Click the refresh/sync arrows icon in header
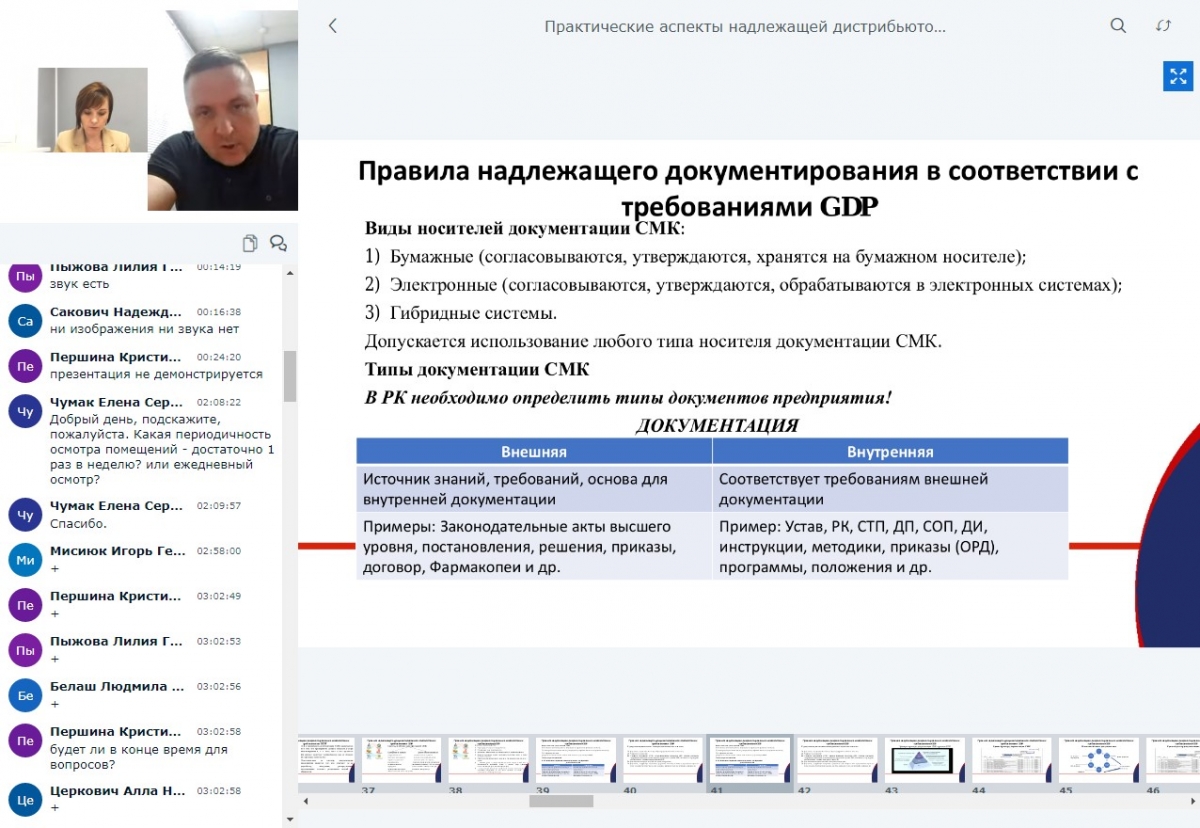Screen dimensions: 1200x828 (1163, 26)
